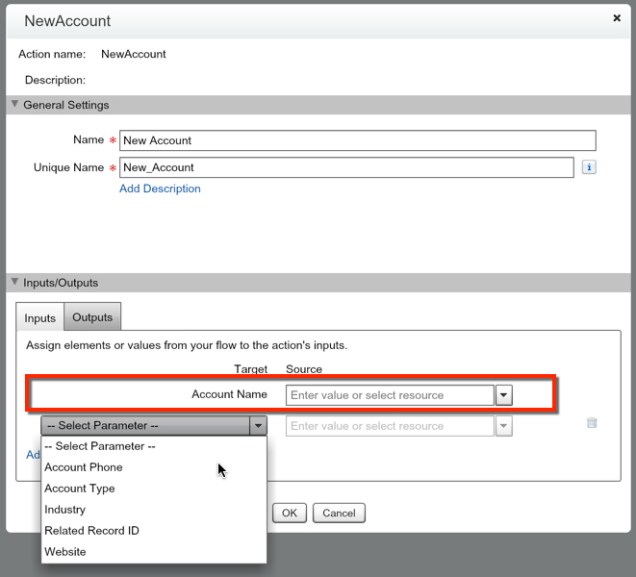
Task: Choose Account Phone from parameter list
Action: tap(84, 467)
